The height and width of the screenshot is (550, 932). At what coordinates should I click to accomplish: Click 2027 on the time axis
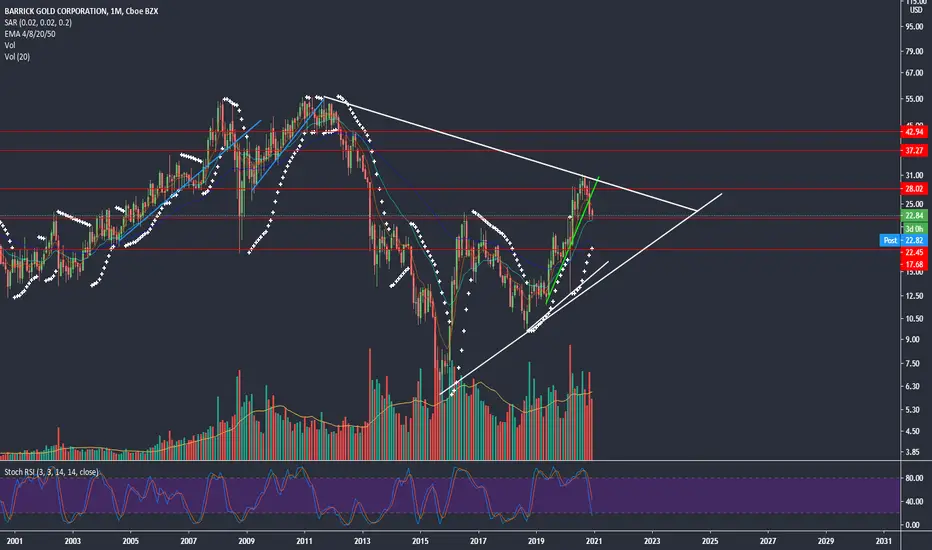[x=768, y=541]
